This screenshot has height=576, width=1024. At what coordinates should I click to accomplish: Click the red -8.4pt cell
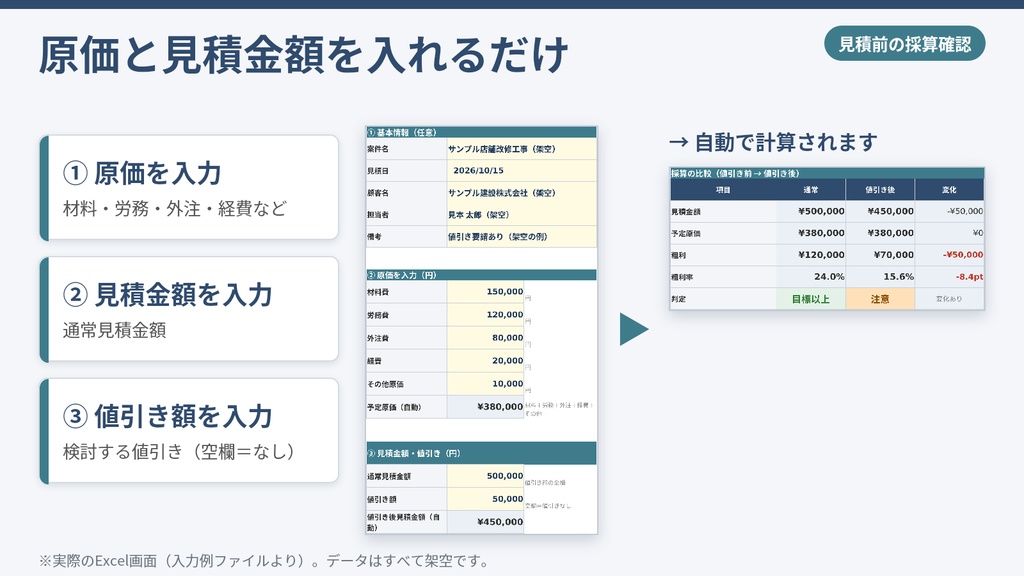click(949, 276)
